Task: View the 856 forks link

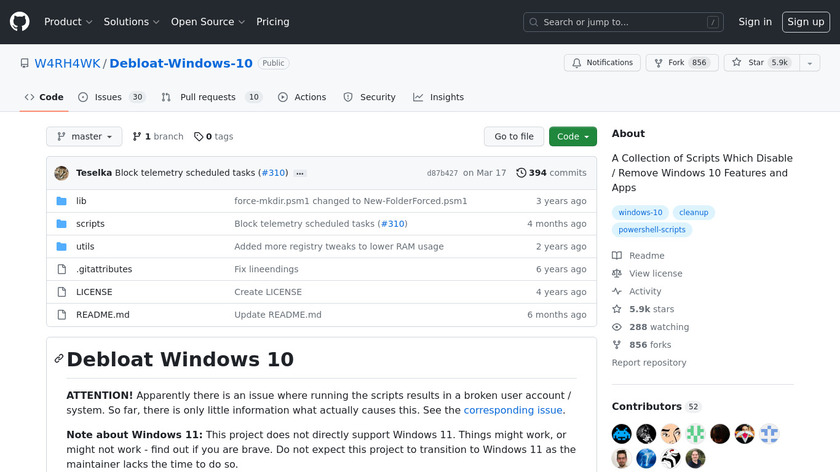Action: pos(641,344)
